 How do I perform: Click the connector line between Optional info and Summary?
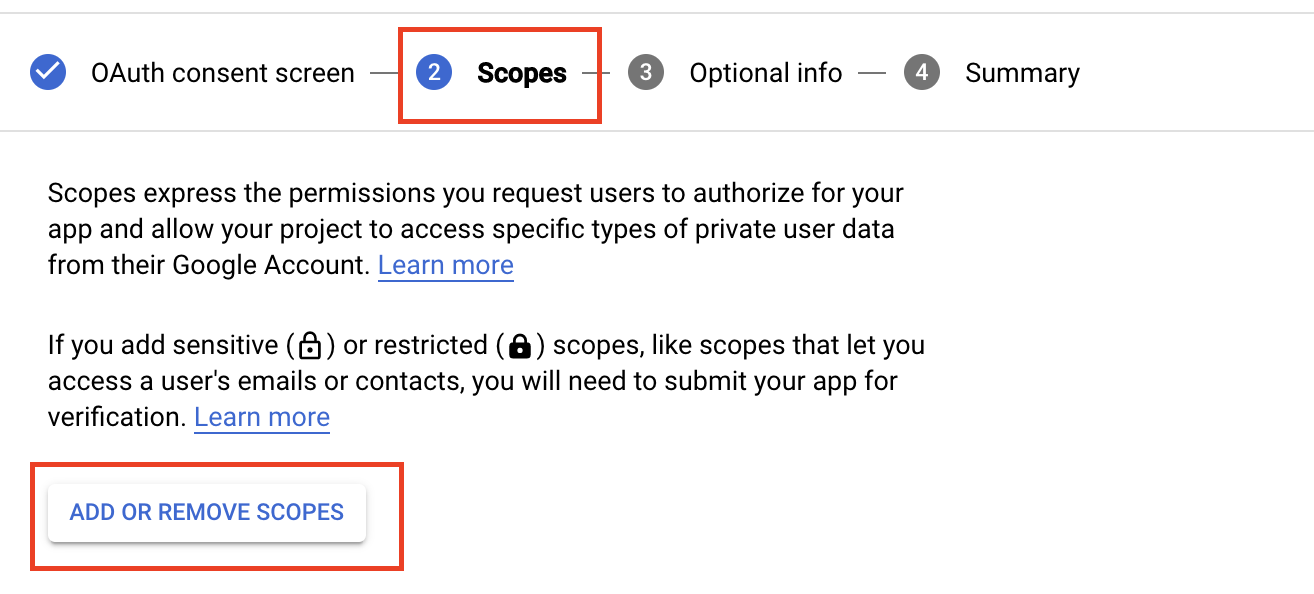[872, 73]
